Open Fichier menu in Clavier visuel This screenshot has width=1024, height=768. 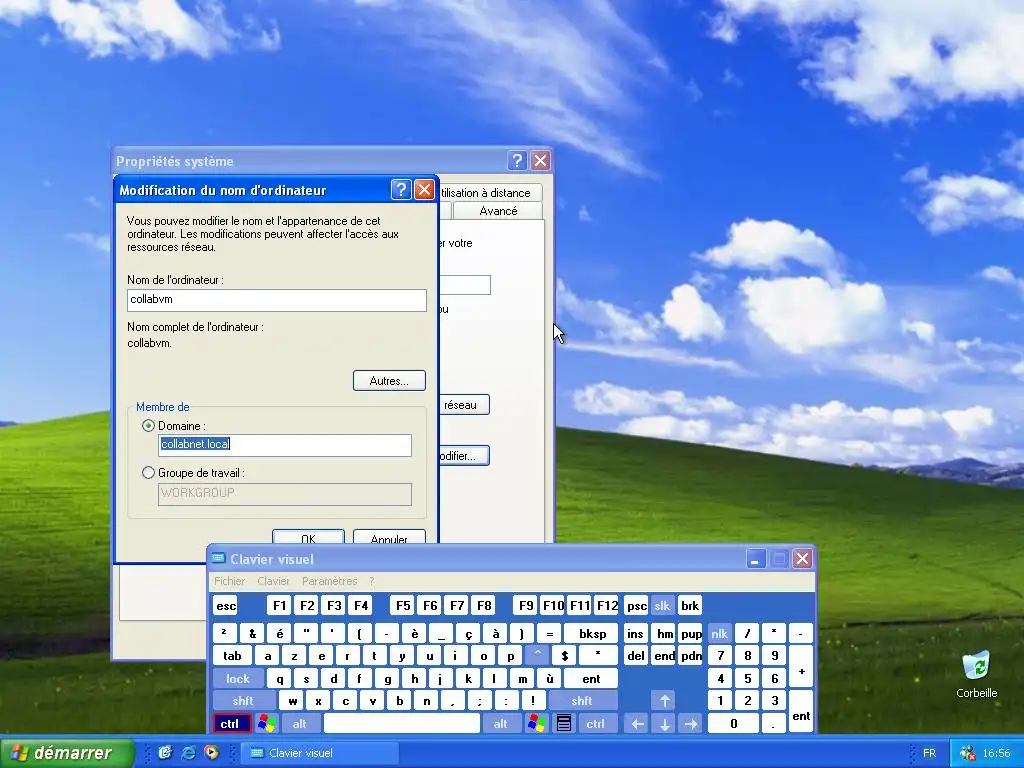coord(229,581)
